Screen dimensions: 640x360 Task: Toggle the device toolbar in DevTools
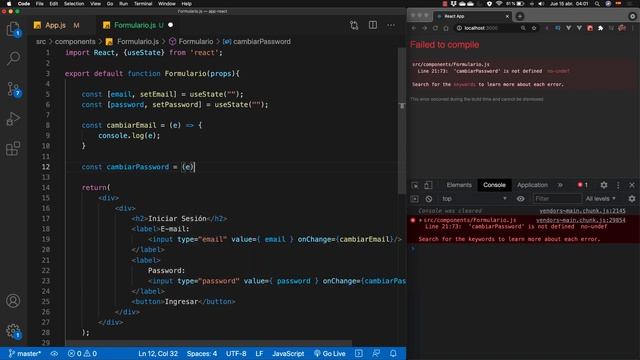click(428, 185)
